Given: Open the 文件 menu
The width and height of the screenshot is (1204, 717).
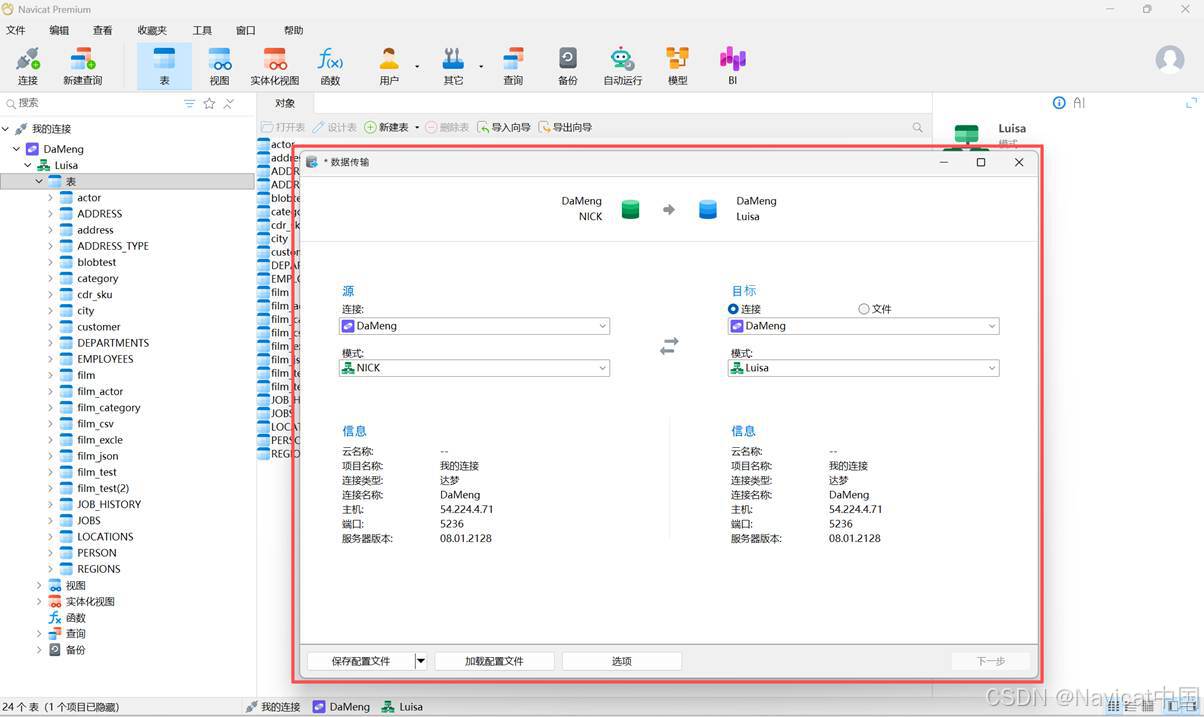Looking at the screenshot, I should pyautogui.click(x=16, y=30).
